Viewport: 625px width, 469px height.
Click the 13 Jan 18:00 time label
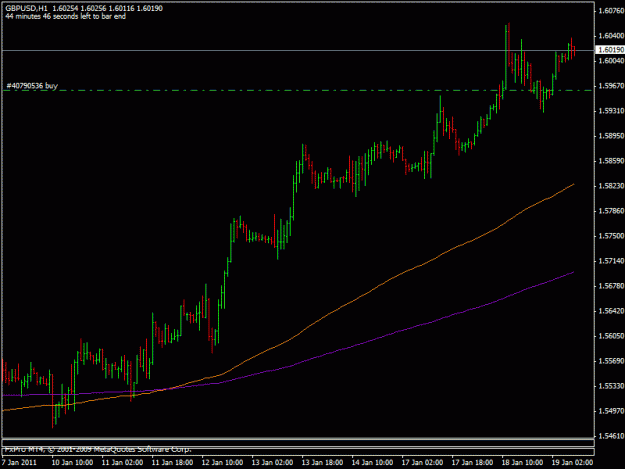pyautogui.click(x=322, y=462)
